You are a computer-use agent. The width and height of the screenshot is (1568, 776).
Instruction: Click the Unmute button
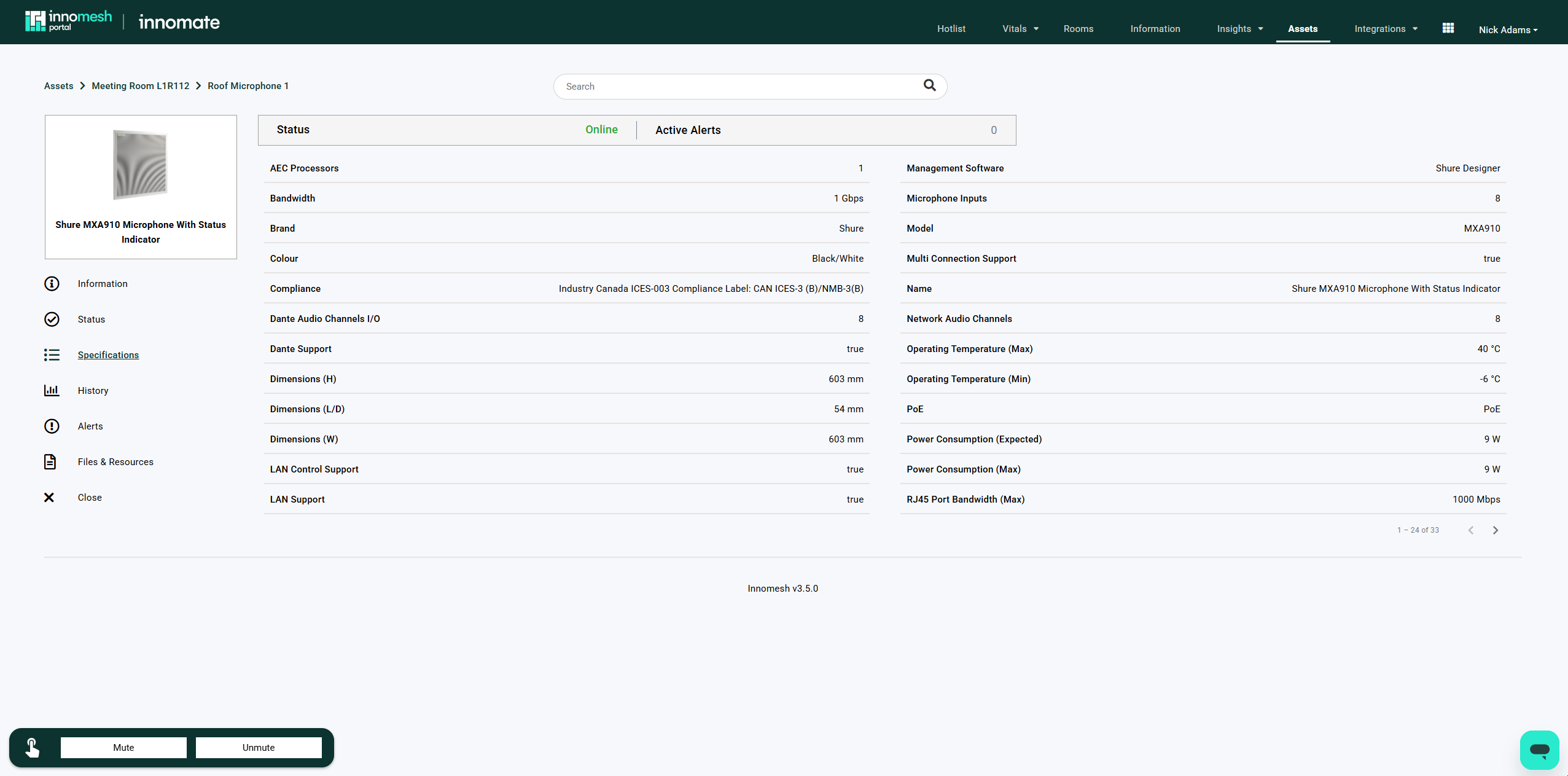259,747
